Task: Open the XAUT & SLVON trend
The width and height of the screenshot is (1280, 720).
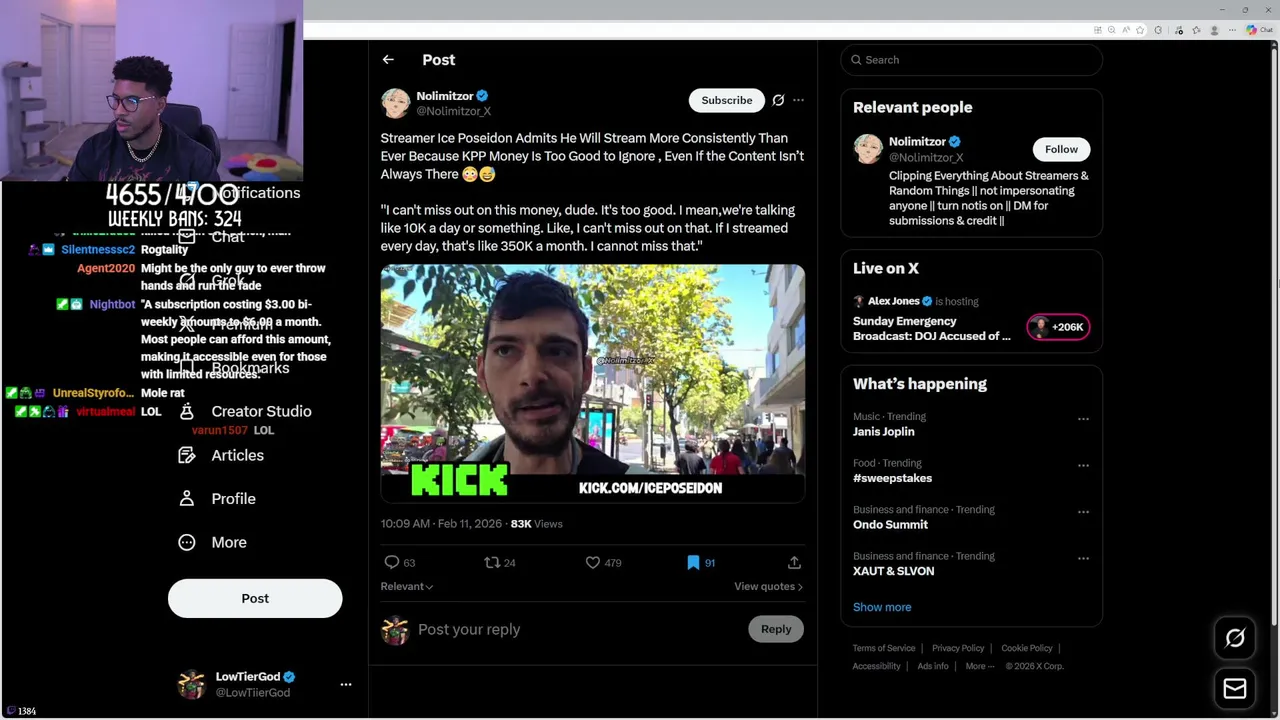Action: coord(893,571)
